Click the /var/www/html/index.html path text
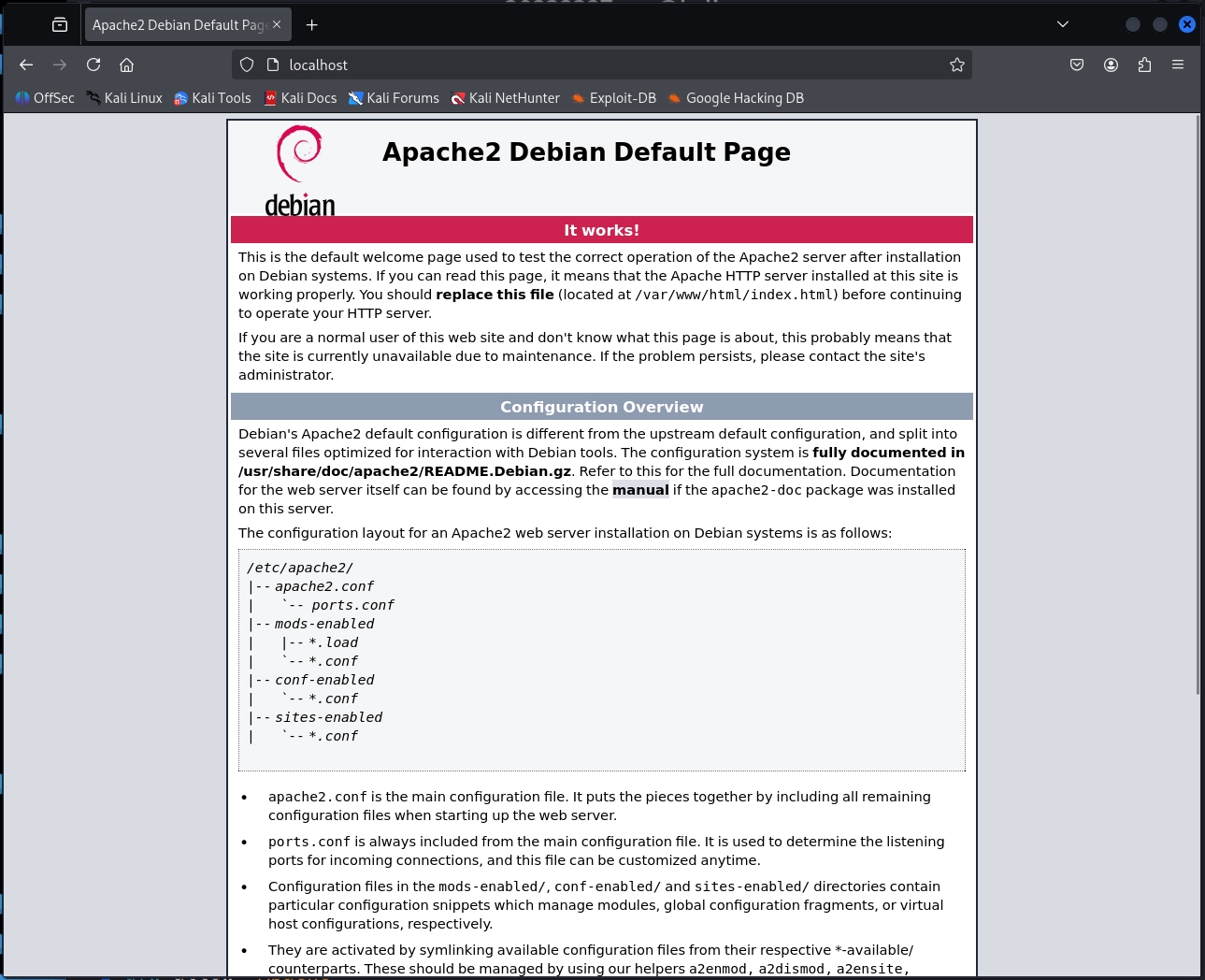 [735, 295]
